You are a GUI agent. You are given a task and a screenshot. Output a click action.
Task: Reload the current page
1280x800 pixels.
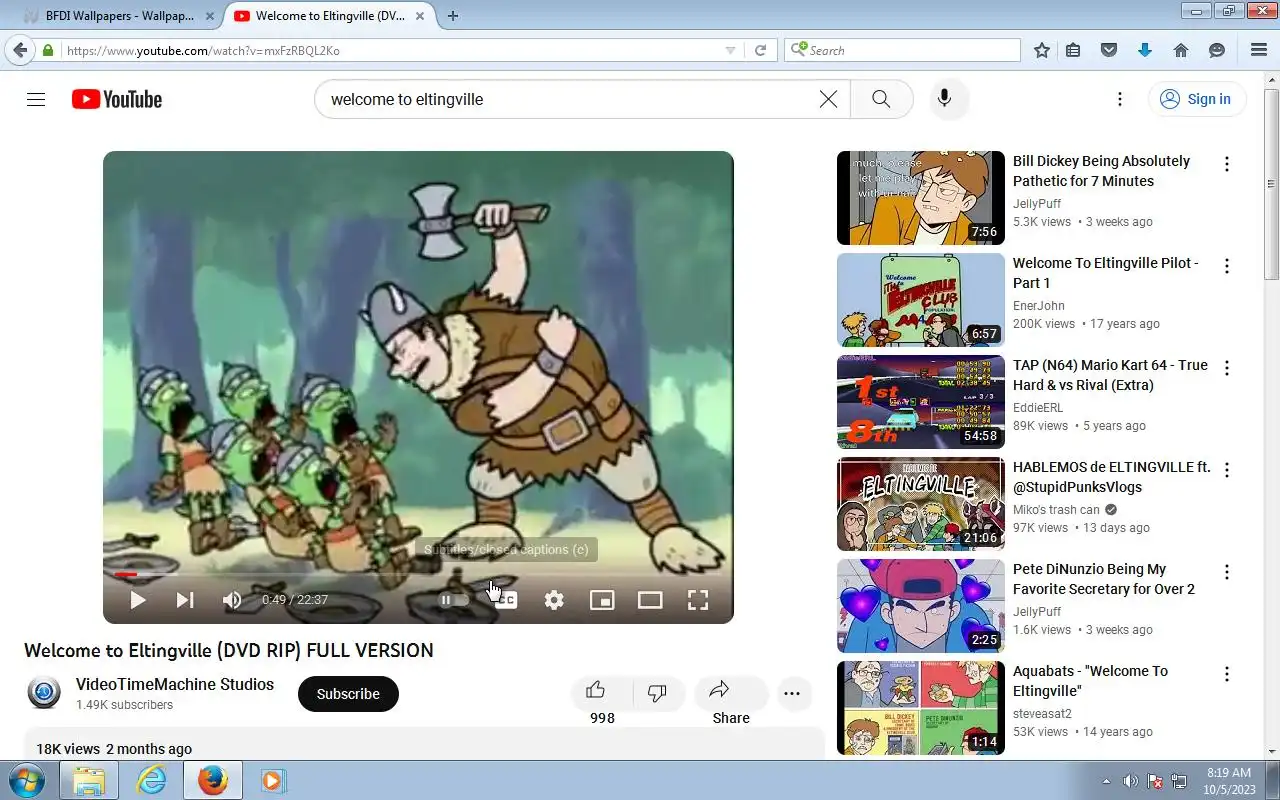(x=760, y=50)
